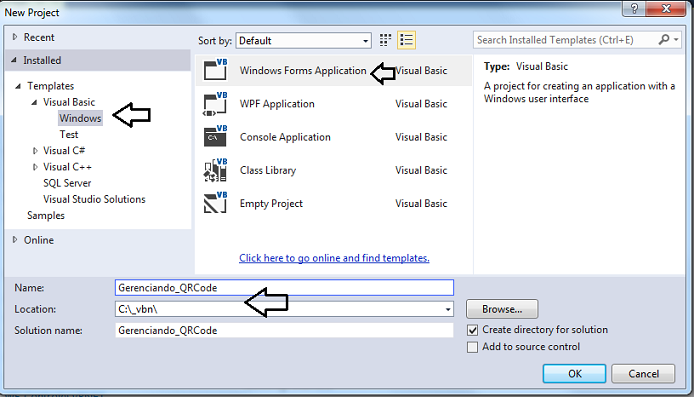
Task: Collapse the Installed section
Action: point(14,60)
